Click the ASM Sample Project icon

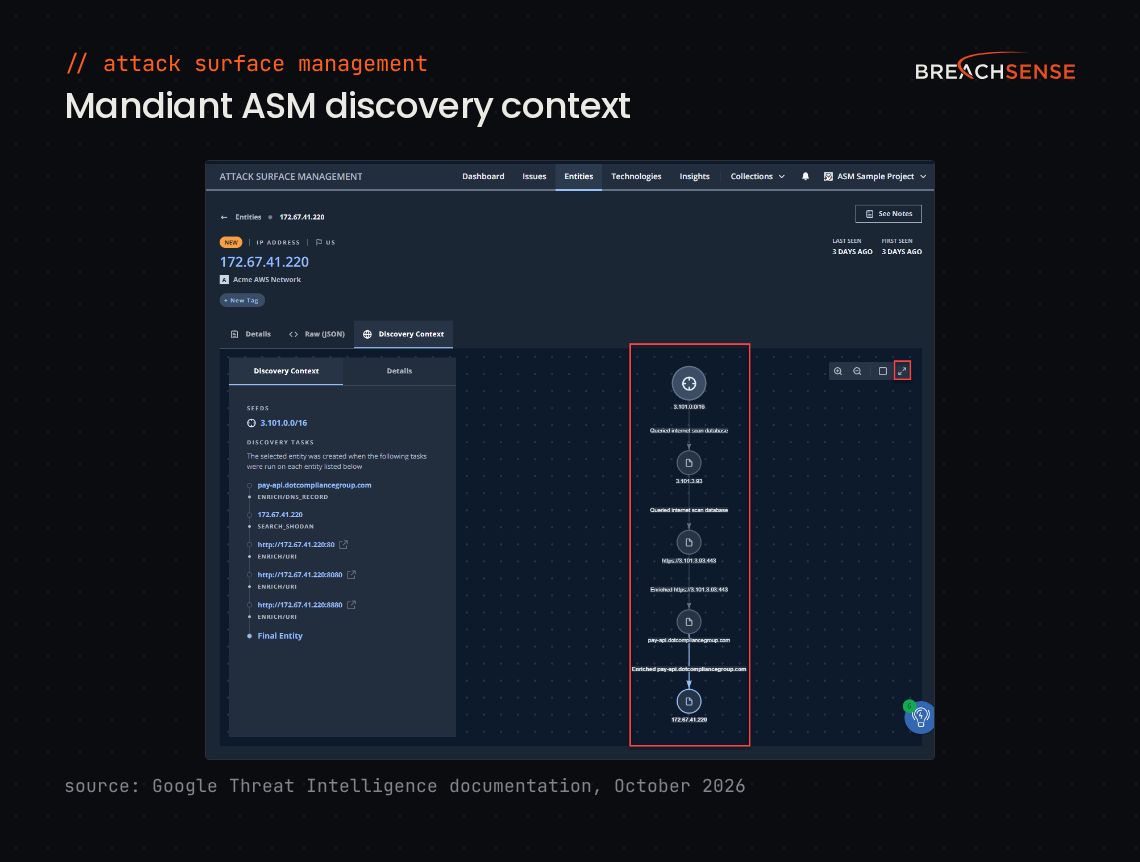click(x=828, y=177)
